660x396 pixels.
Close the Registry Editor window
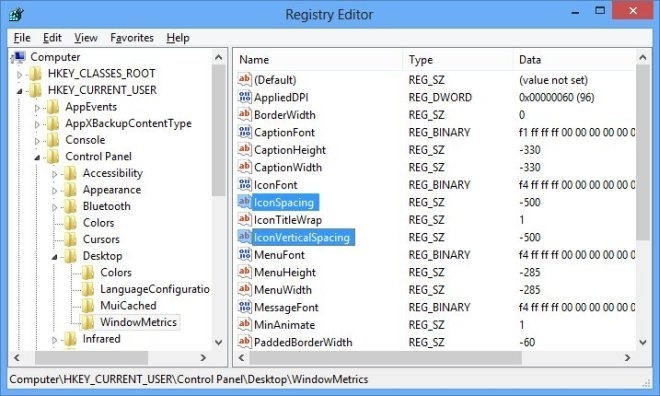633,11
